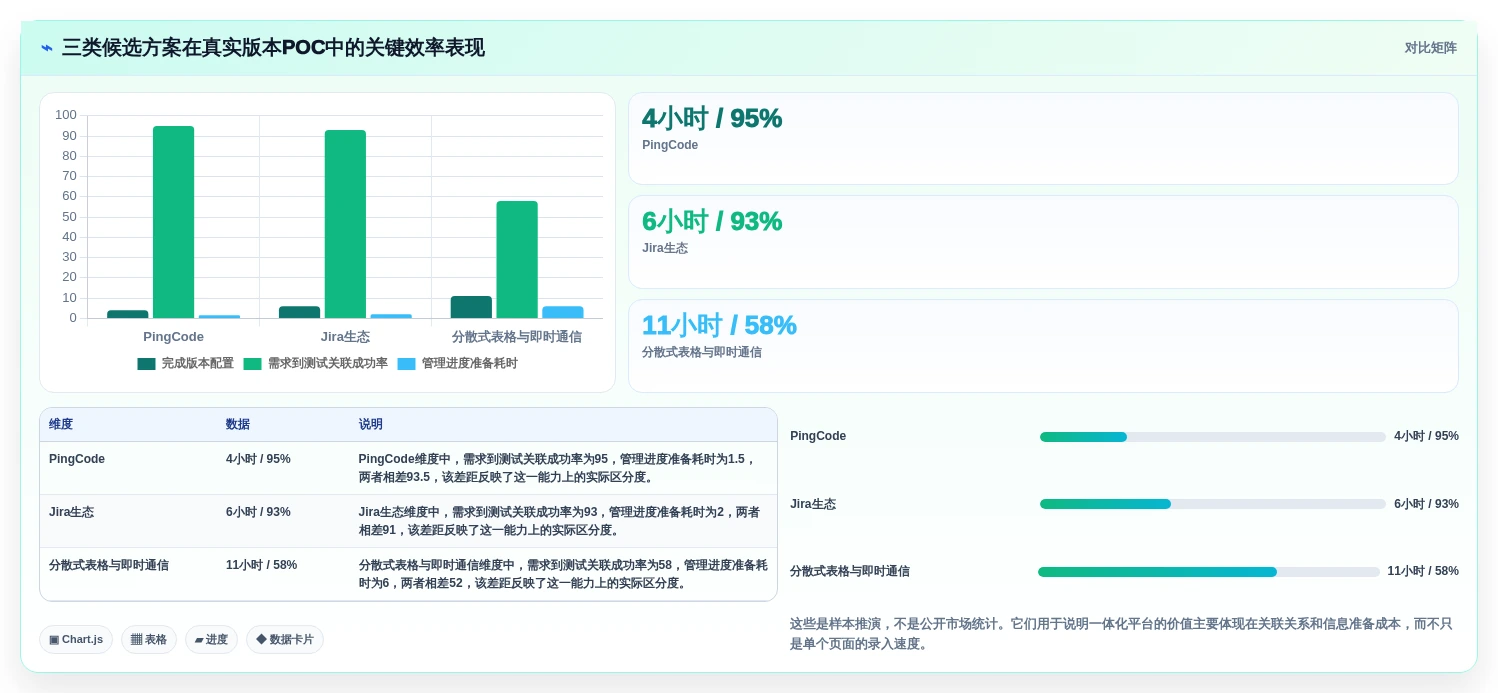The width and height of the screenshot is (1498, 693).
Task: Toggle the 管理进度准备耗时 legend swatch
Action: click(x=406, y=364)
